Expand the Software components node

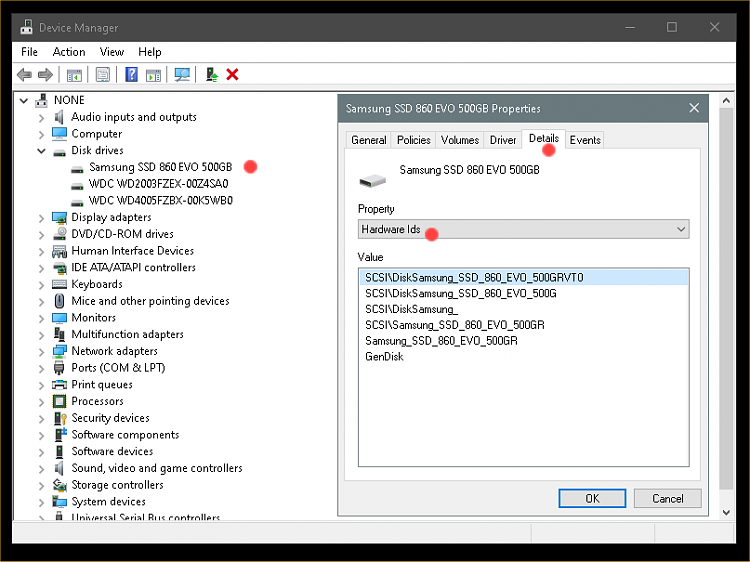click(x=42, y=436)
